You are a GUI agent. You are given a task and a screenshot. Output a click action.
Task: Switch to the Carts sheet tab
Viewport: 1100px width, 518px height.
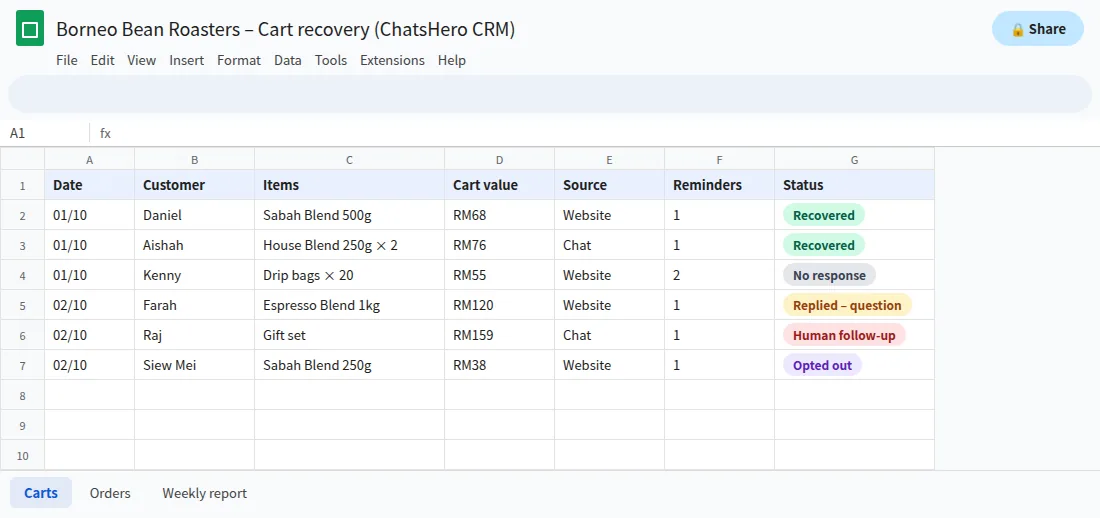tap(41, 493)
